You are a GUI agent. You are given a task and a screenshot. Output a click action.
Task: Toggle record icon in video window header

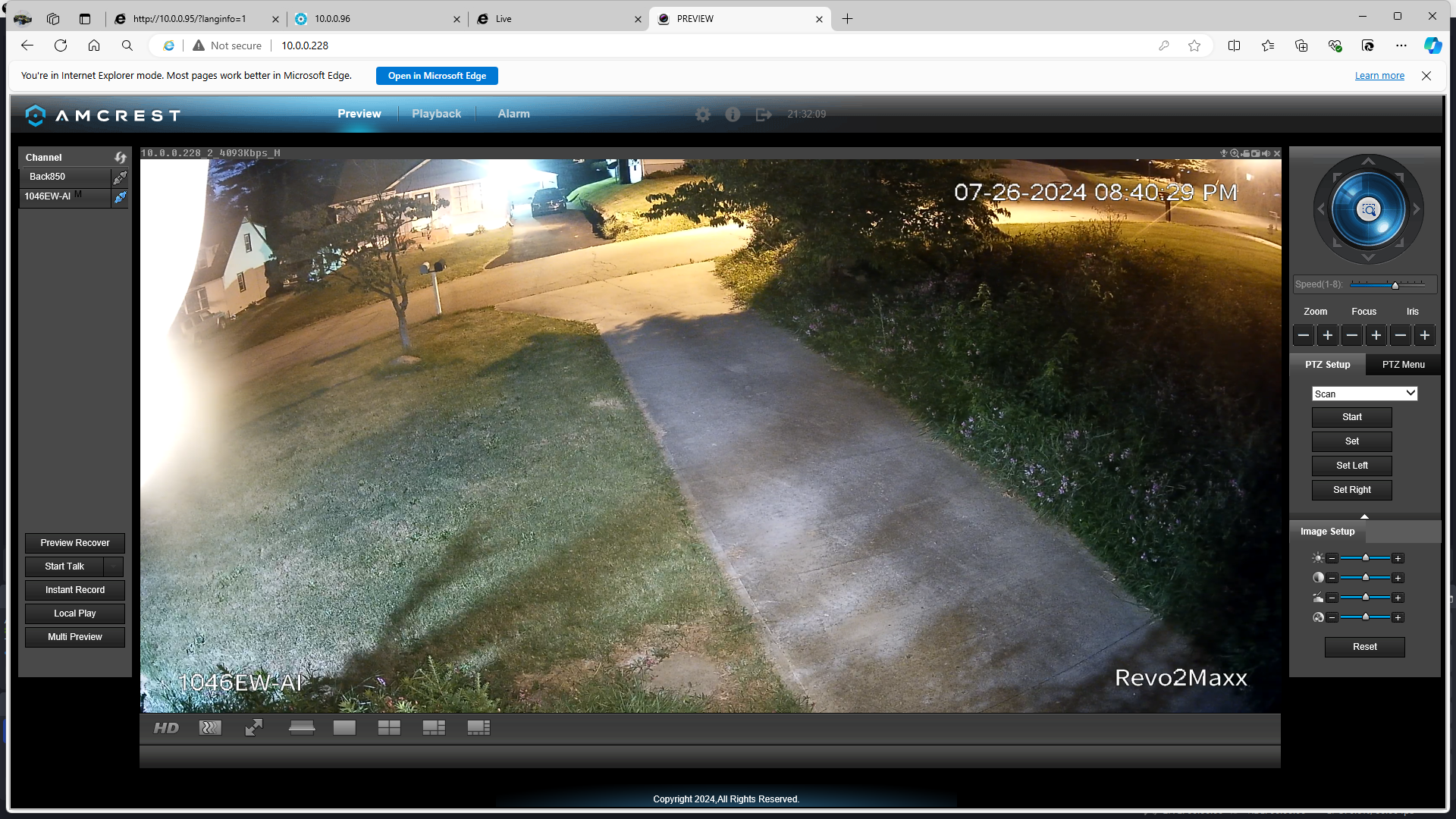pos(1245,153)
